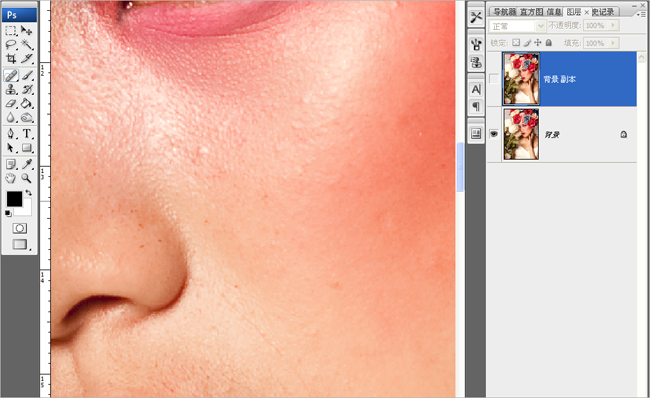Screen dimensions: 650x398
Task: Open the 正常 blend mode dropdown
Action: [x=517, y=26]
